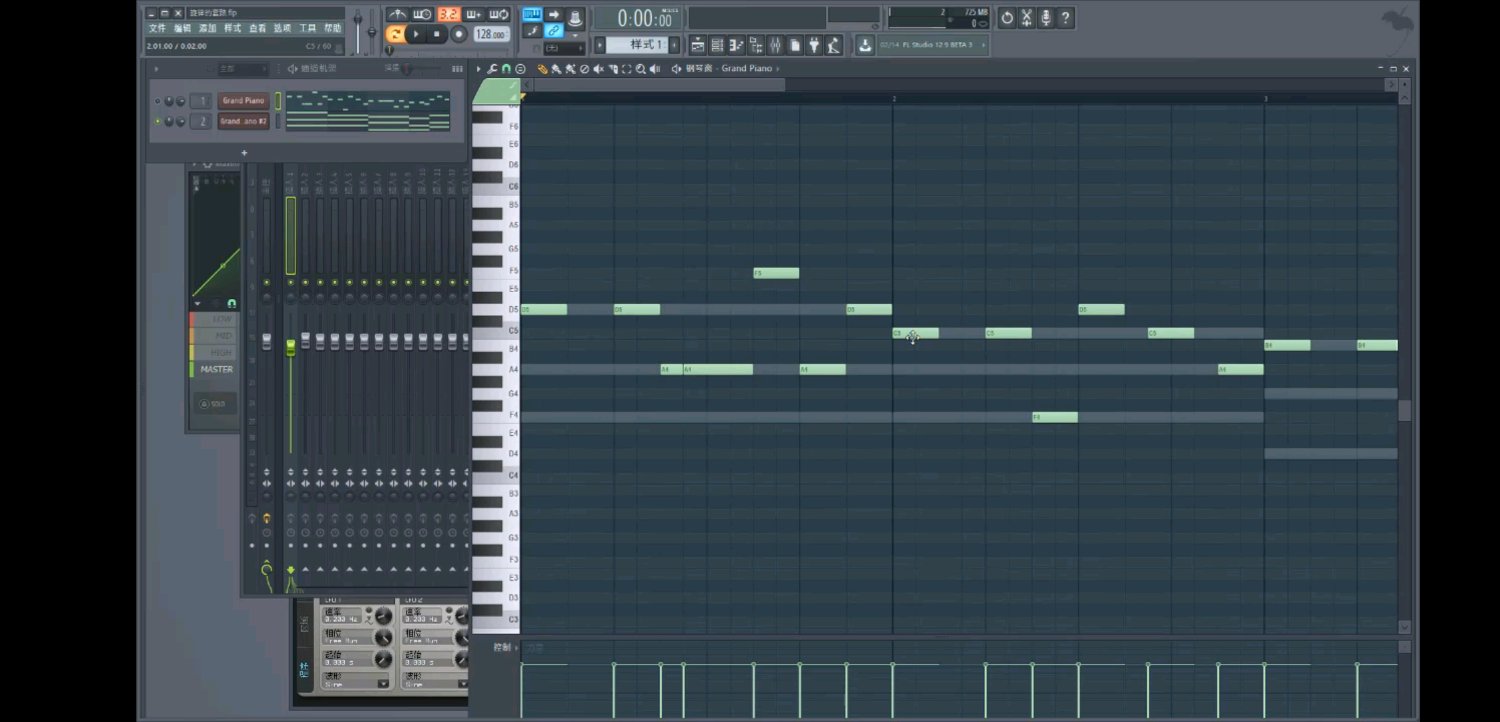Add a new channel with plus button
The height and width of the screenshot is (722, 1500).
coord(244,153)
